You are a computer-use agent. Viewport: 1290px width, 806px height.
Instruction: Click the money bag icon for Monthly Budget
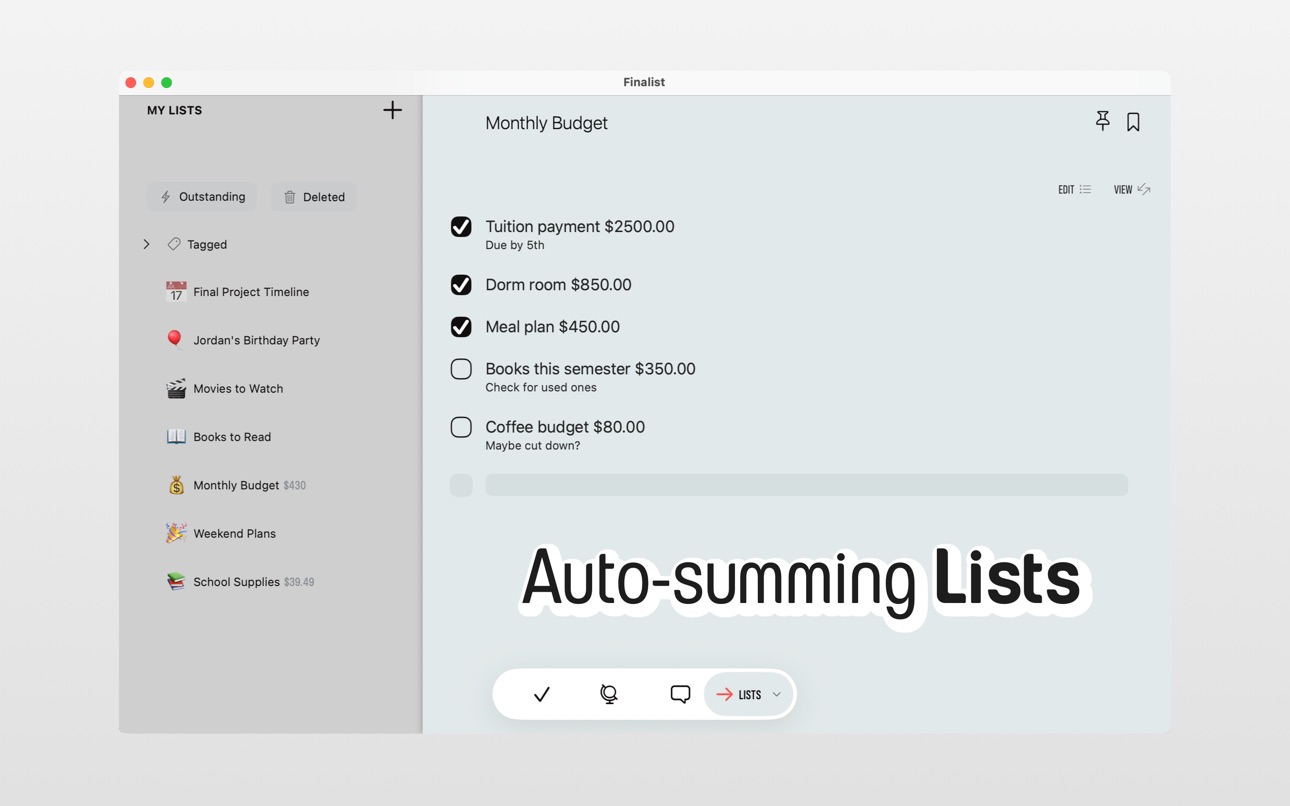(x=176, y=485)
